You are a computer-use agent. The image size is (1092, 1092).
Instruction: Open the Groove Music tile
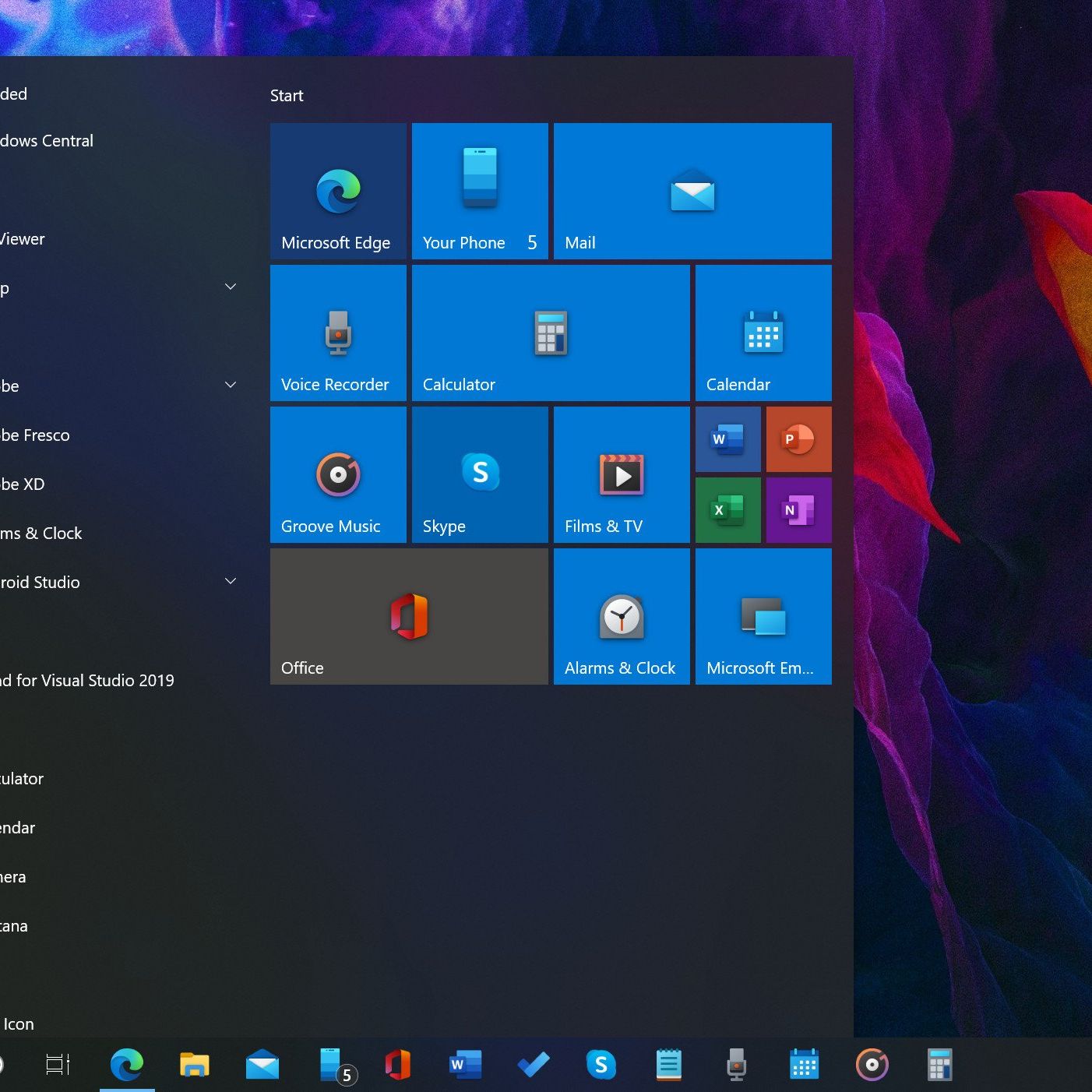tap(338, 474)
